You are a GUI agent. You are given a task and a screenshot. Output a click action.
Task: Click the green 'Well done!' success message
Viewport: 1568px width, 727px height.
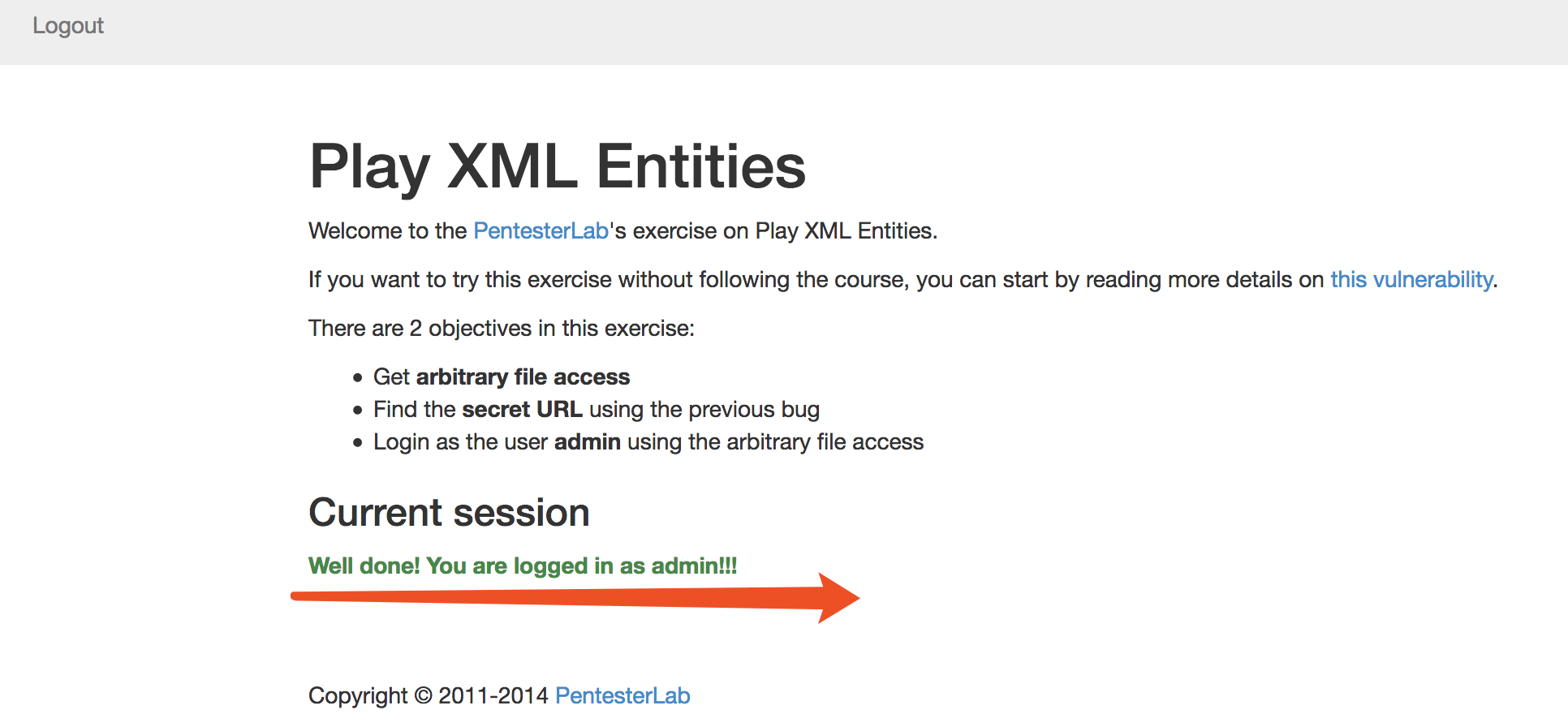coord(523,566)
